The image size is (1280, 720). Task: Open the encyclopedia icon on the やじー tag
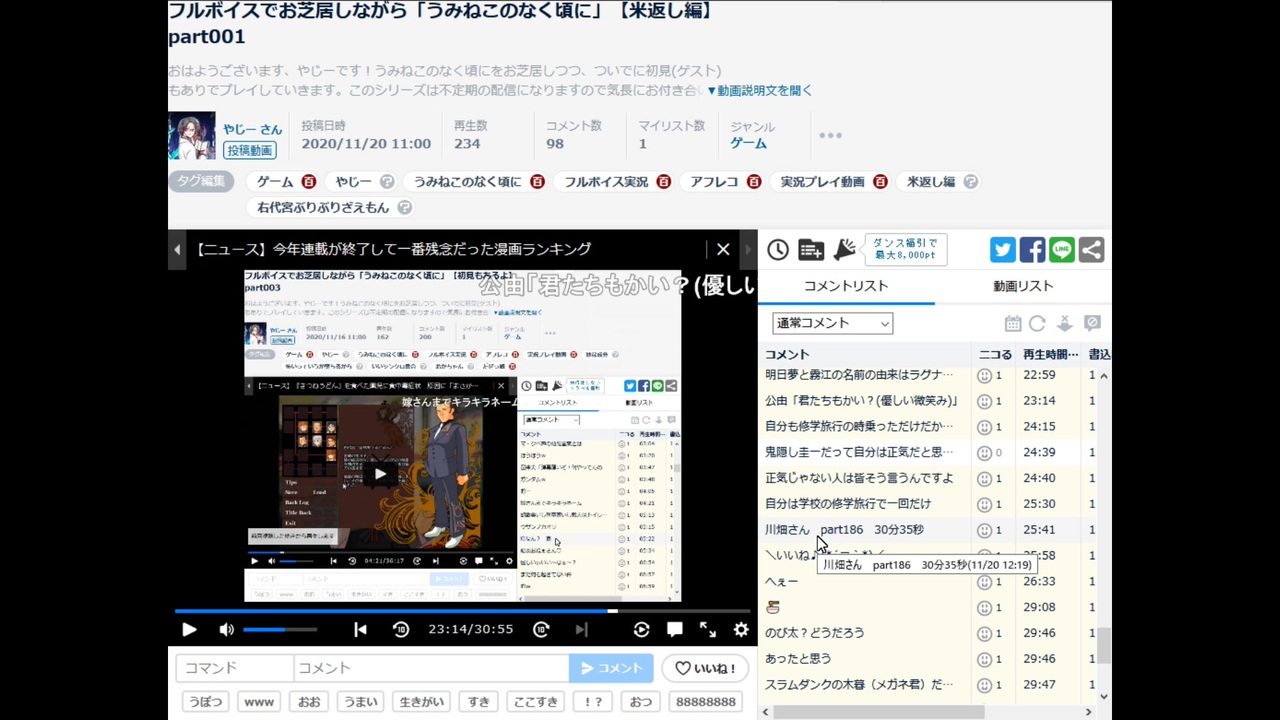[x=387, y=182]
